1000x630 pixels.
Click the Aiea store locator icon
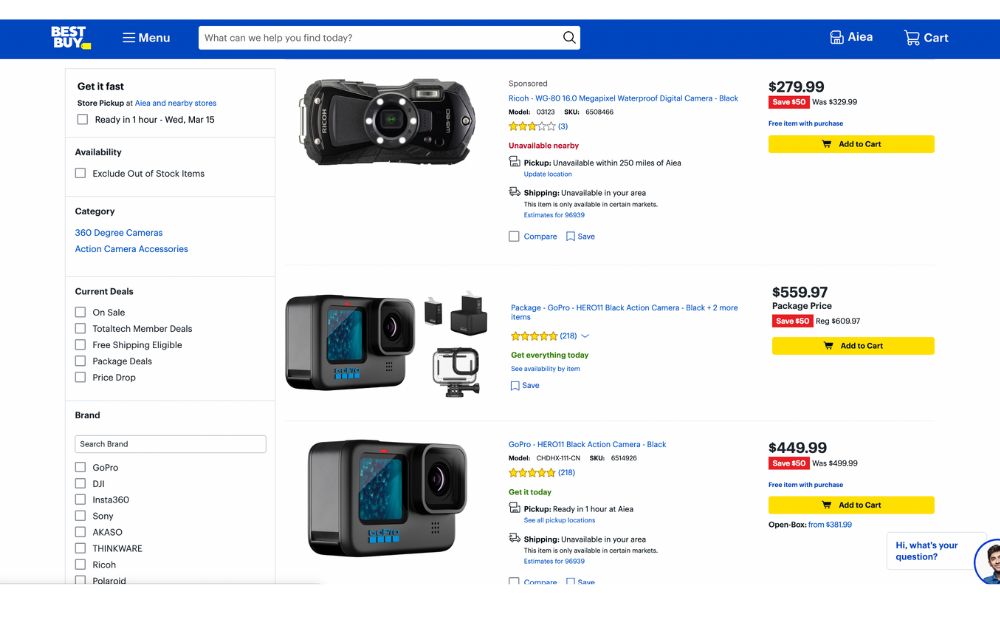click(837, 38)
